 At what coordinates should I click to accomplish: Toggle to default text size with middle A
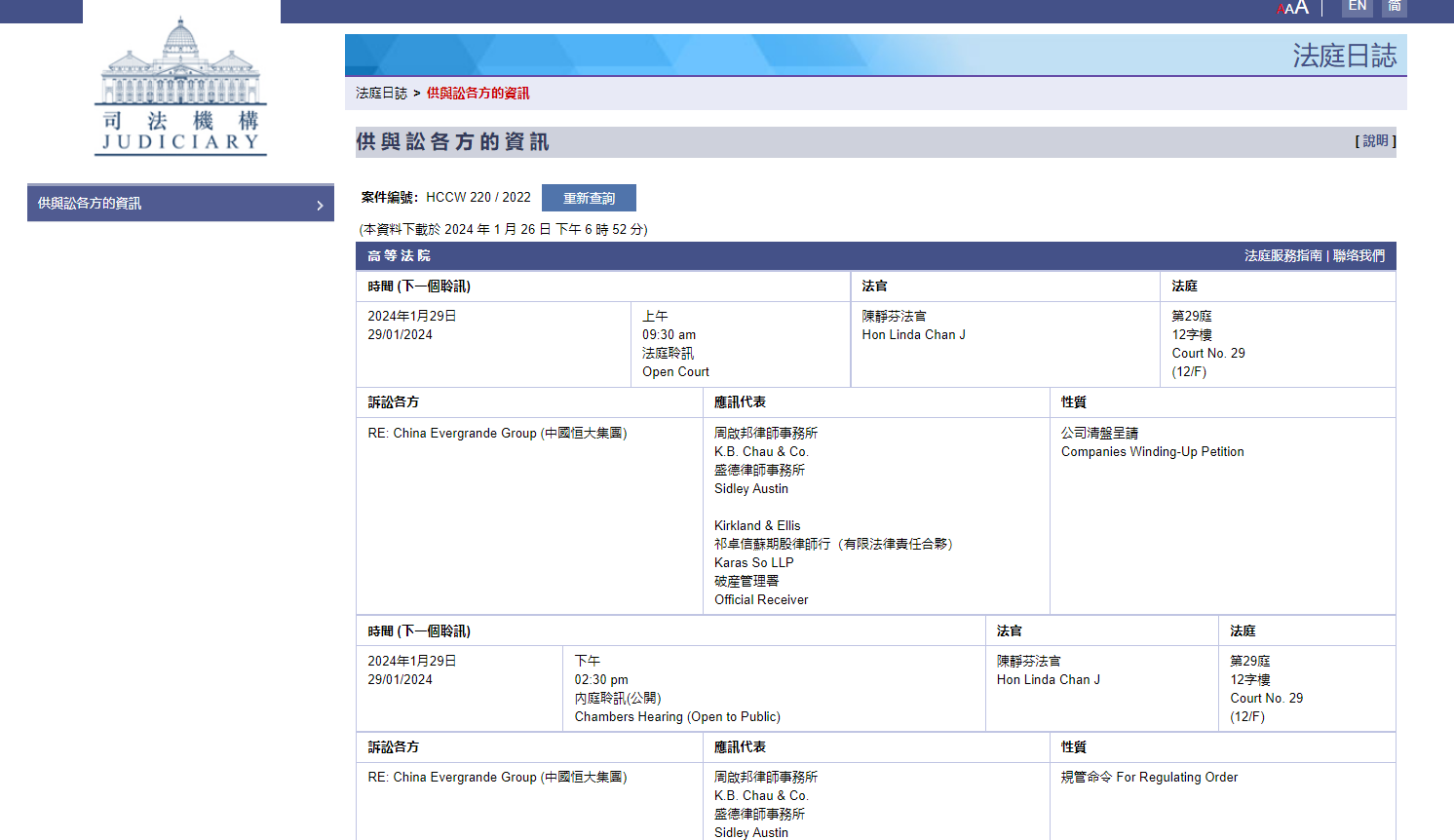pyautogui.click(x=1288, y=8)
